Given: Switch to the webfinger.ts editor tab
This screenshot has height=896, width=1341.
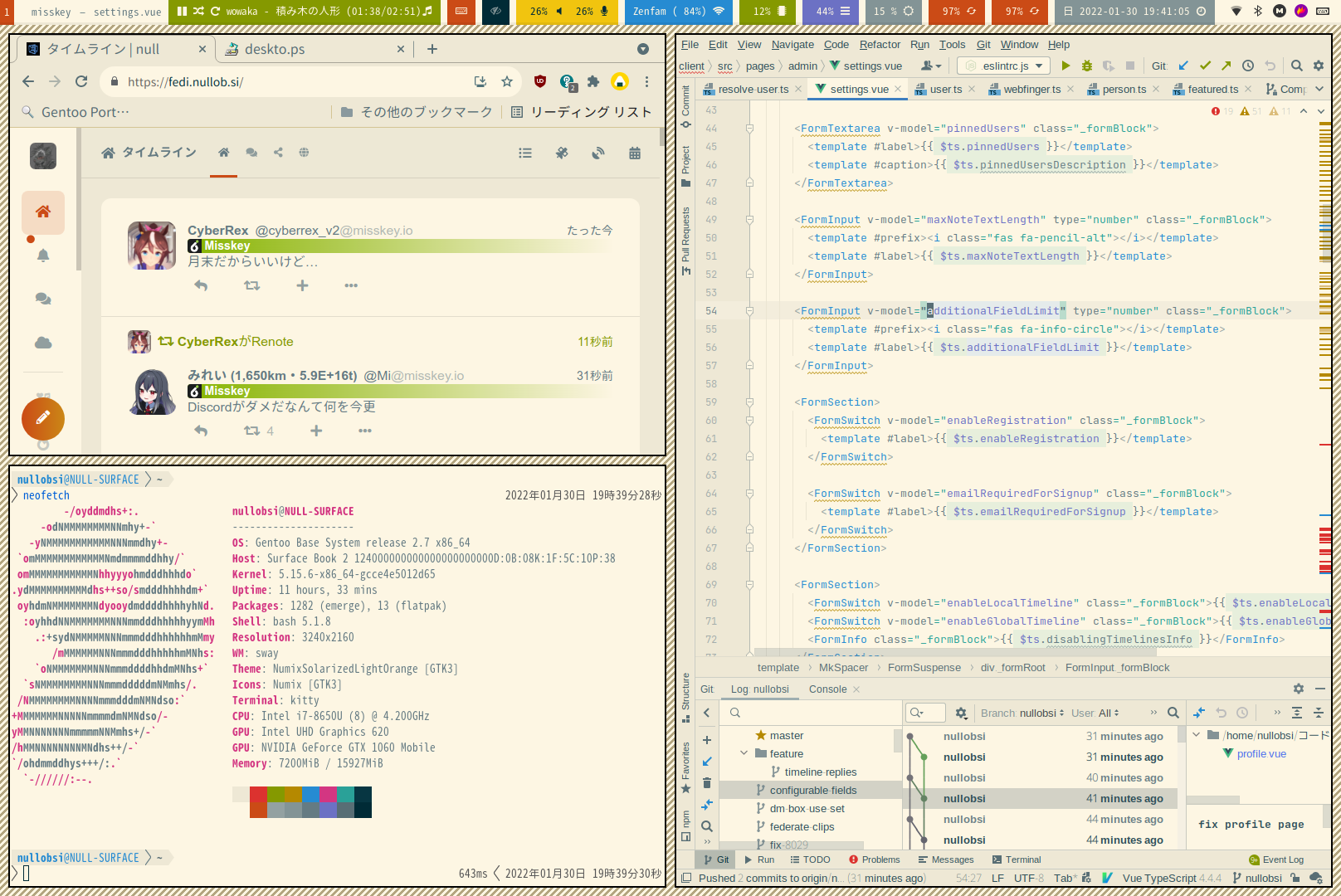Looking at the screenshot, I should pos(1031,89).
